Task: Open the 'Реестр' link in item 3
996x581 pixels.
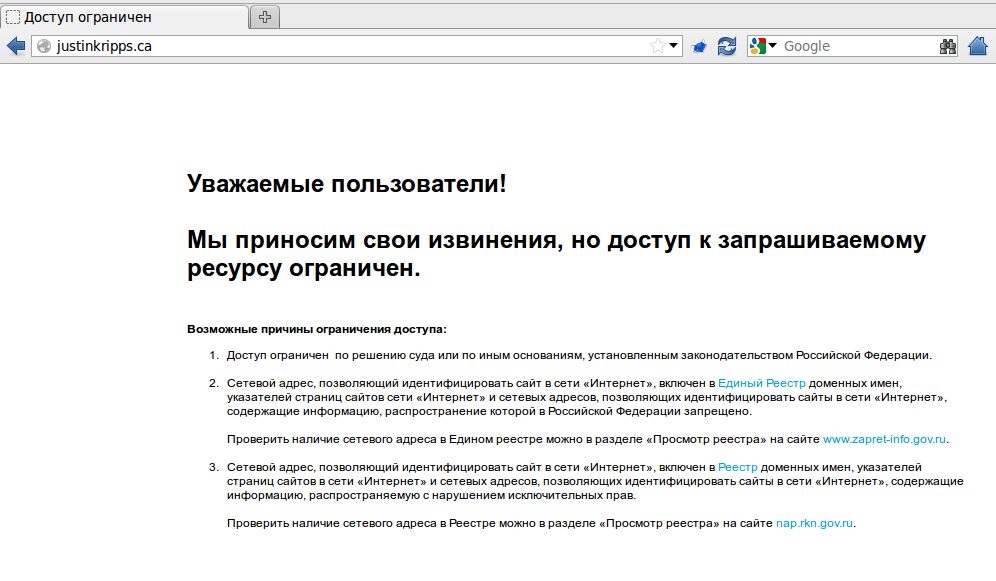Action: tap(737, 467)
